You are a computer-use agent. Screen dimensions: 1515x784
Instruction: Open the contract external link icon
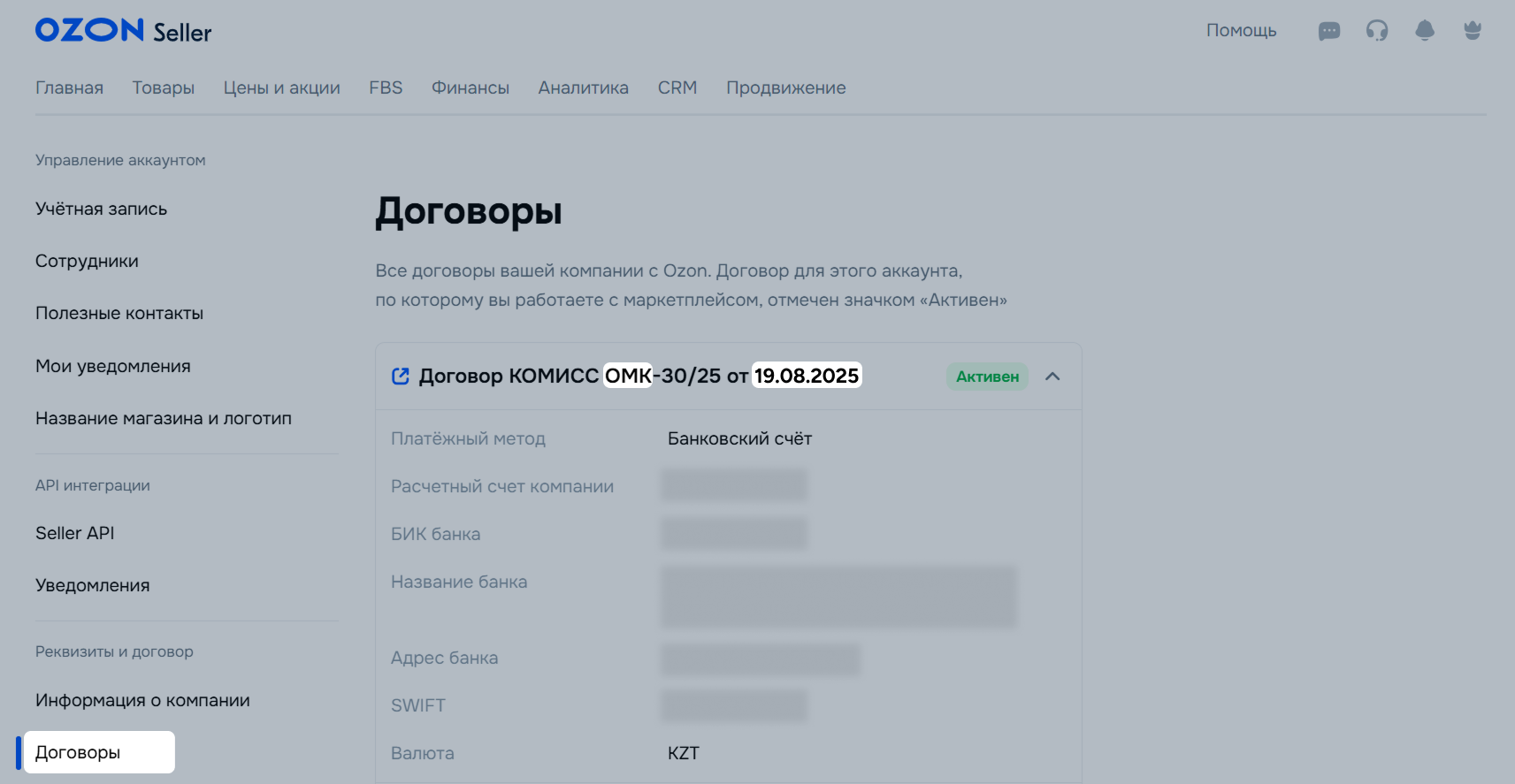pyautogui.click(x=401, y=377)
